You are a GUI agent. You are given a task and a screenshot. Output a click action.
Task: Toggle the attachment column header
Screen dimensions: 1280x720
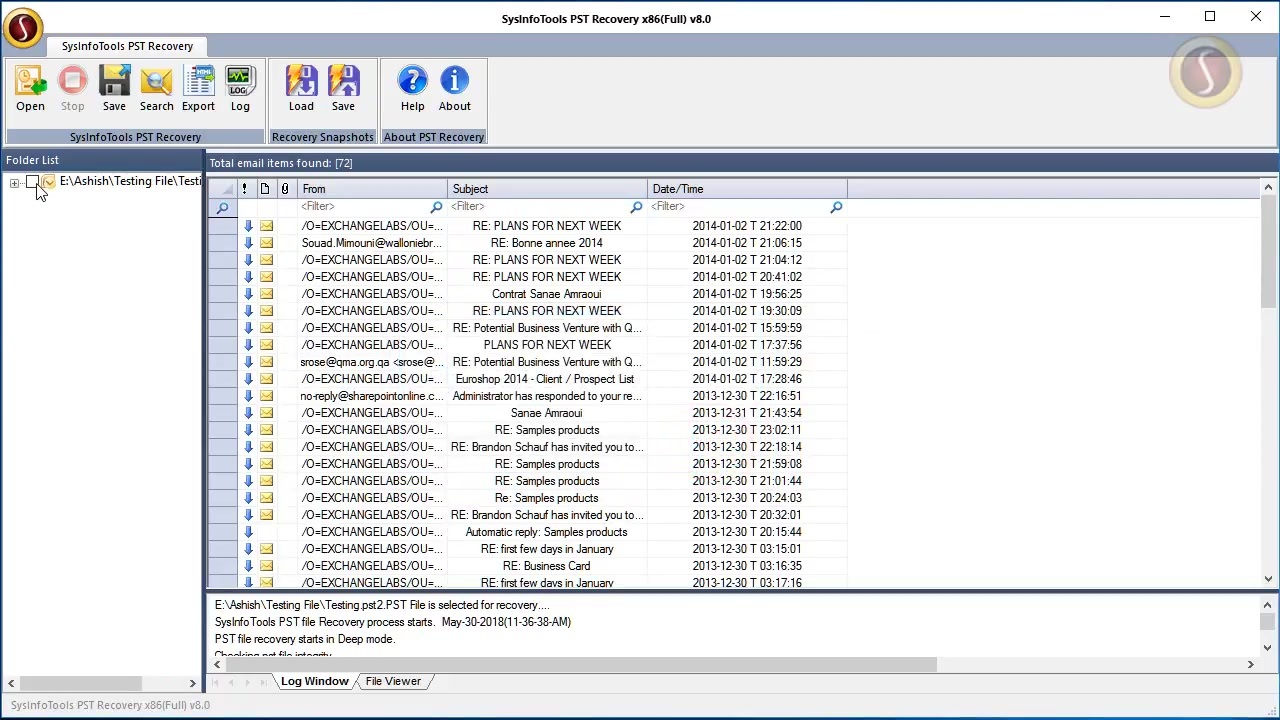pyautogui.click(x=284, y=188)
